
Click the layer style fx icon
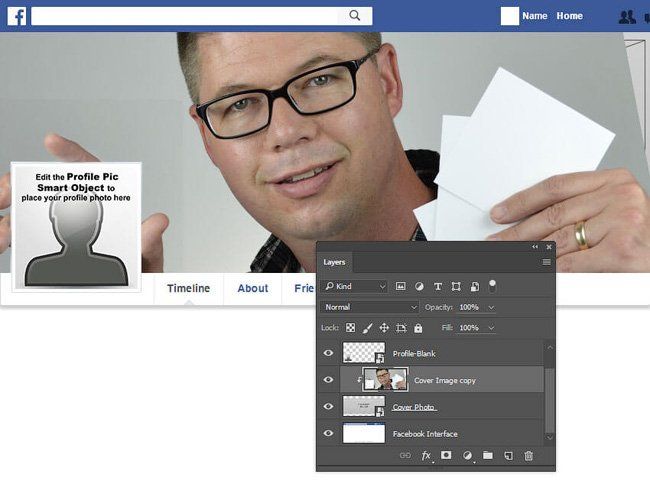coord(426,456)
